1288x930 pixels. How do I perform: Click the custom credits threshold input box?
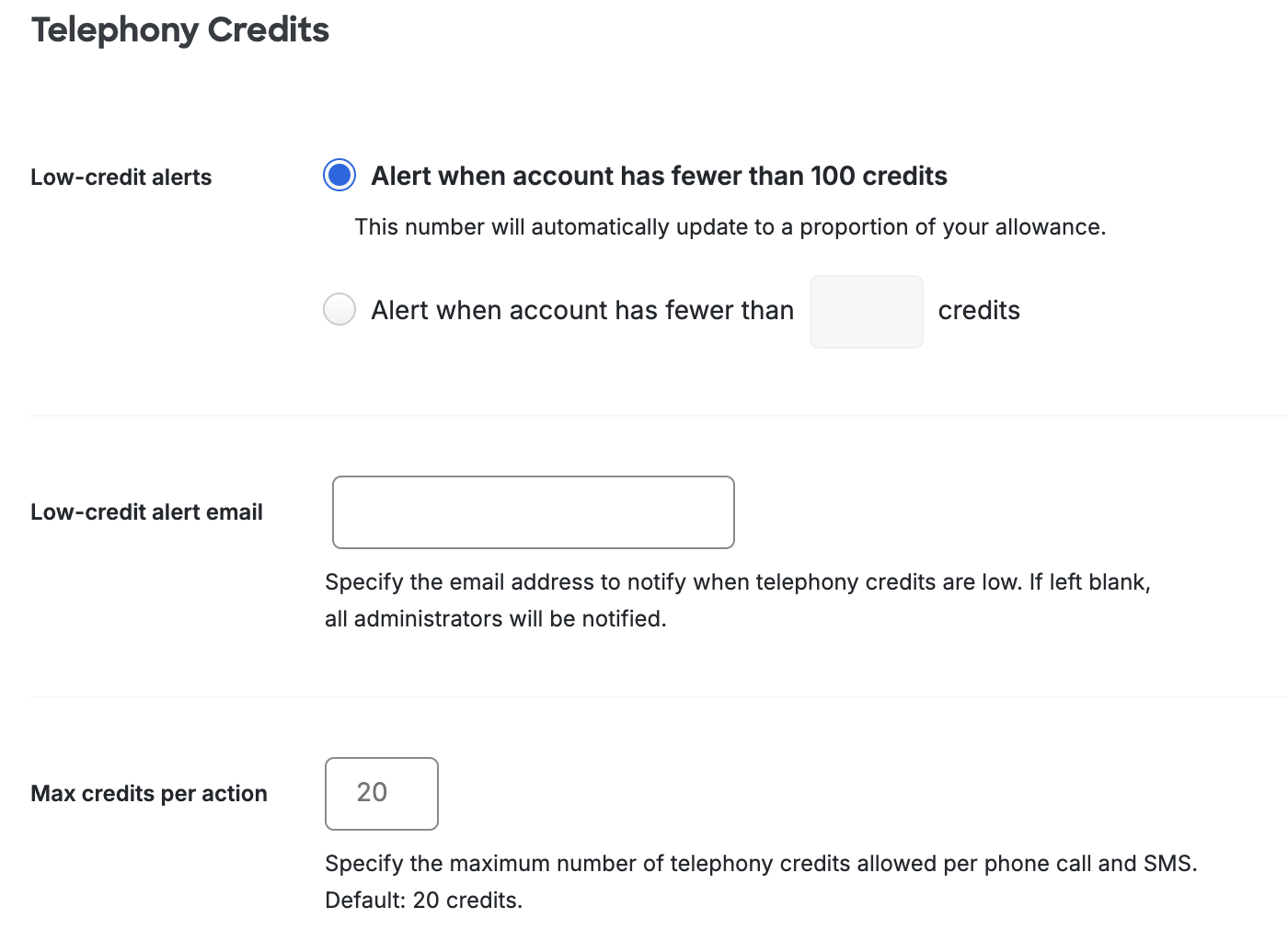point(865,311)
